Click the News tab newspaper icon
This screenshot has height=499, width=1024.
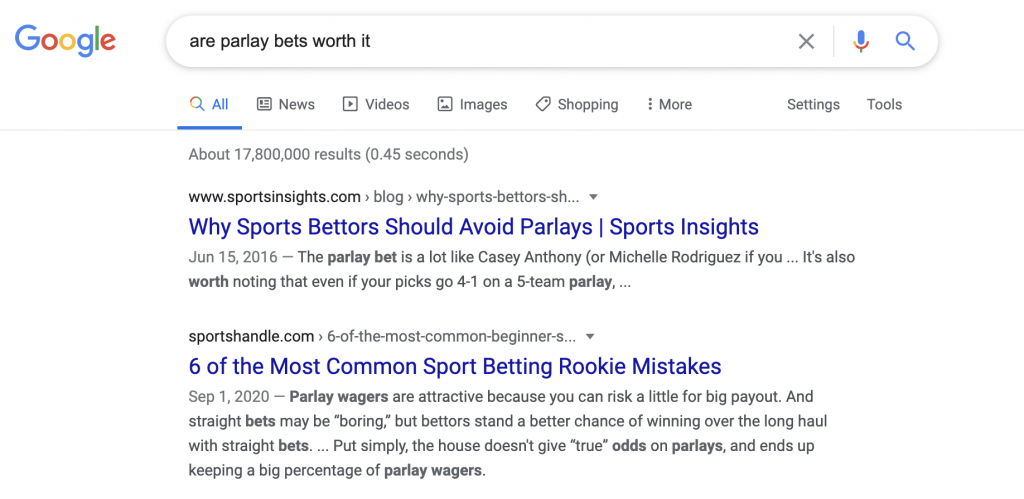(x=264, y=105)
